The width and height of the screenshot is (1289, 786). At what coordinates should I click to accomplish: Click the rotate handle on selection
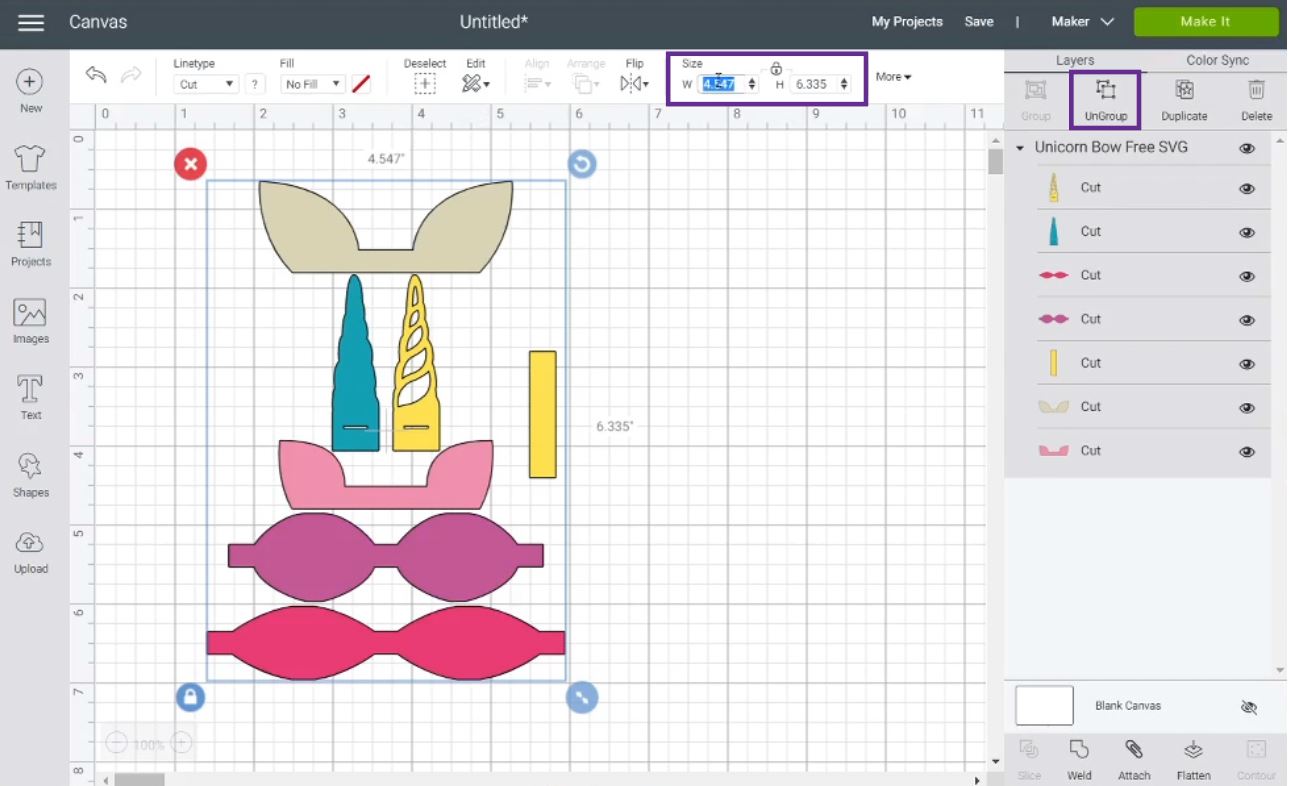click(582, 164)
